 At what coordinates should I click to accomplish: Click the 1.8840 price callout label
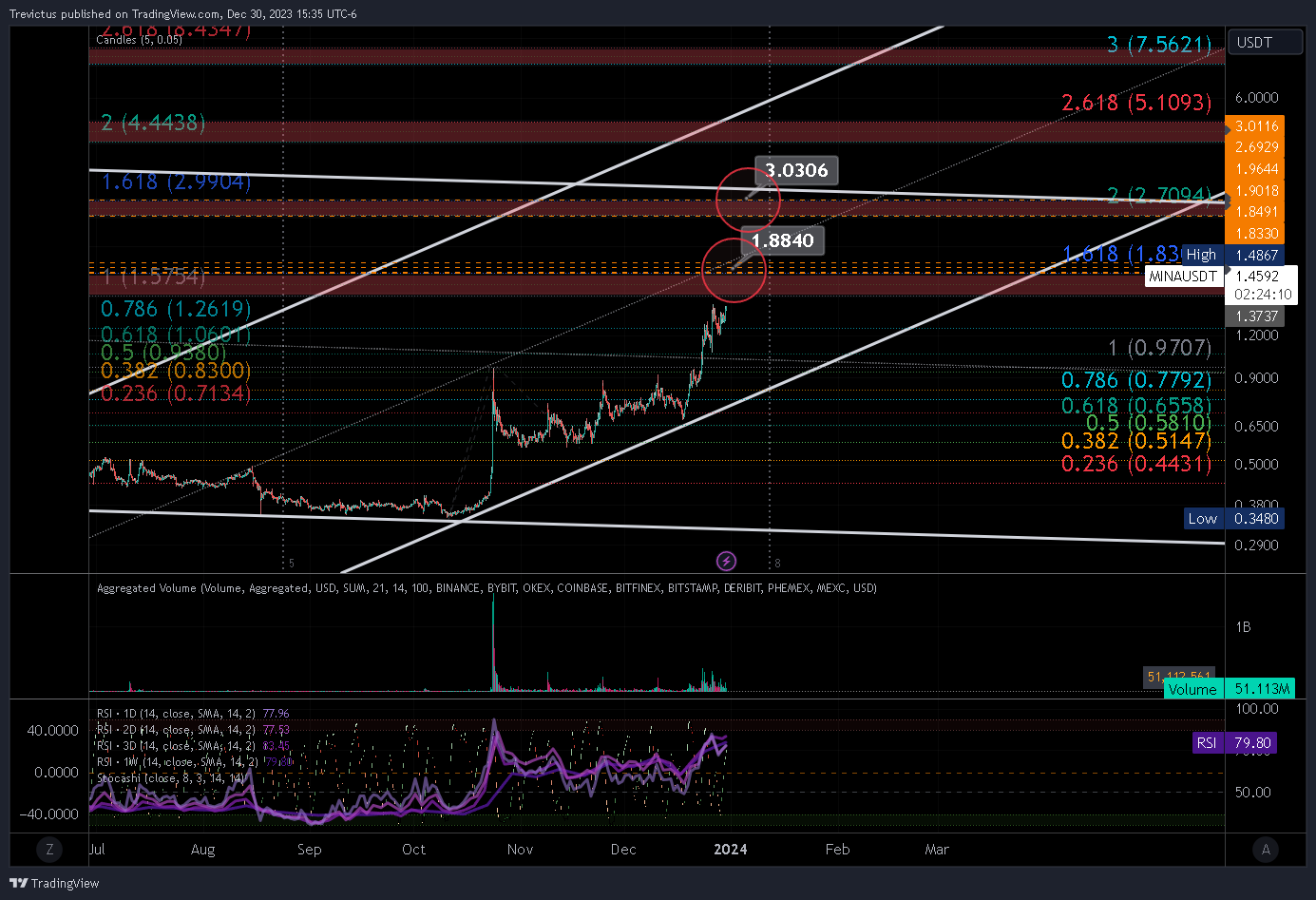point(782,240)
